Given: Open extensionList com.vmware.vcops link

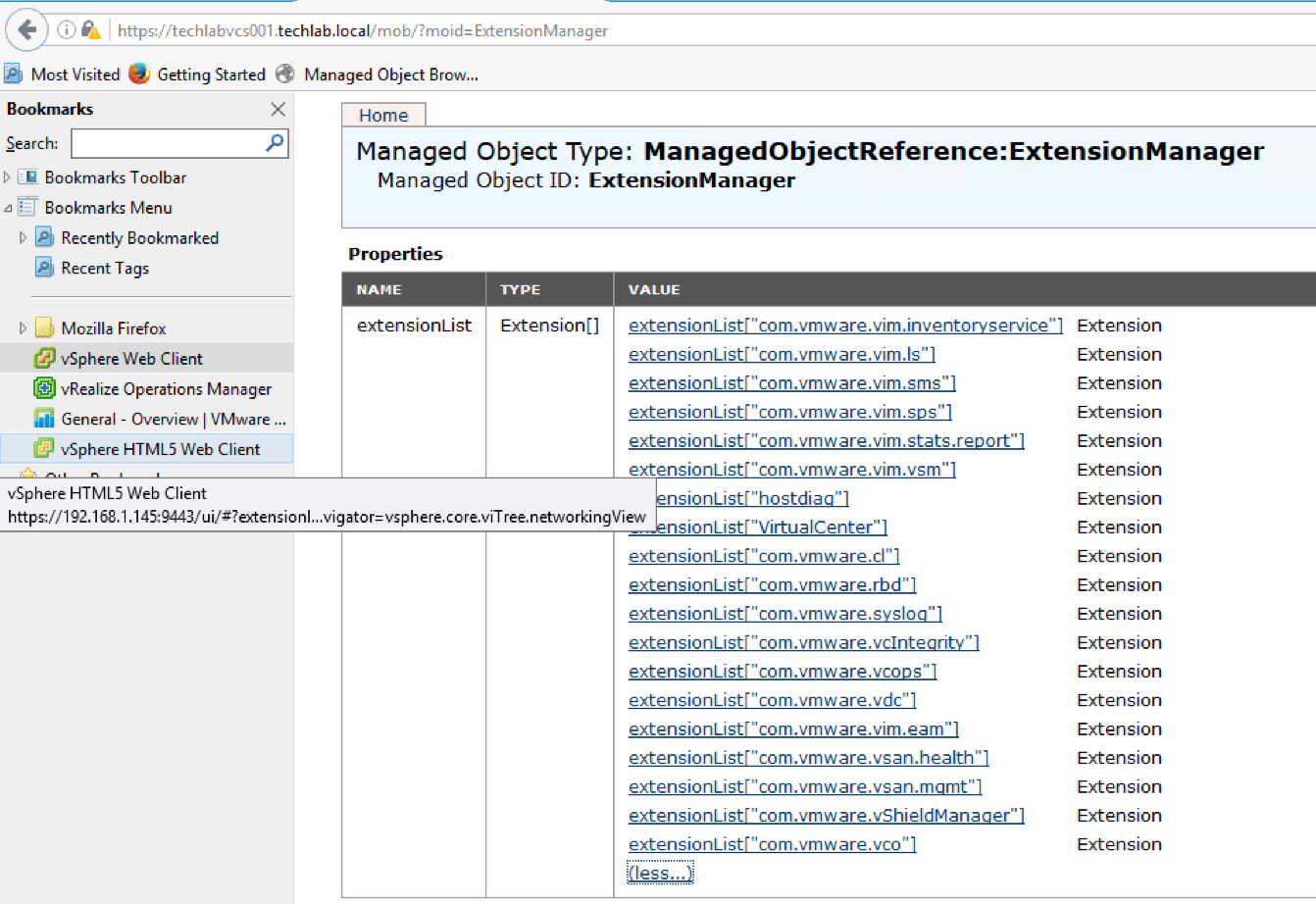Looking at the screenshot, I should tap(783, 672).
